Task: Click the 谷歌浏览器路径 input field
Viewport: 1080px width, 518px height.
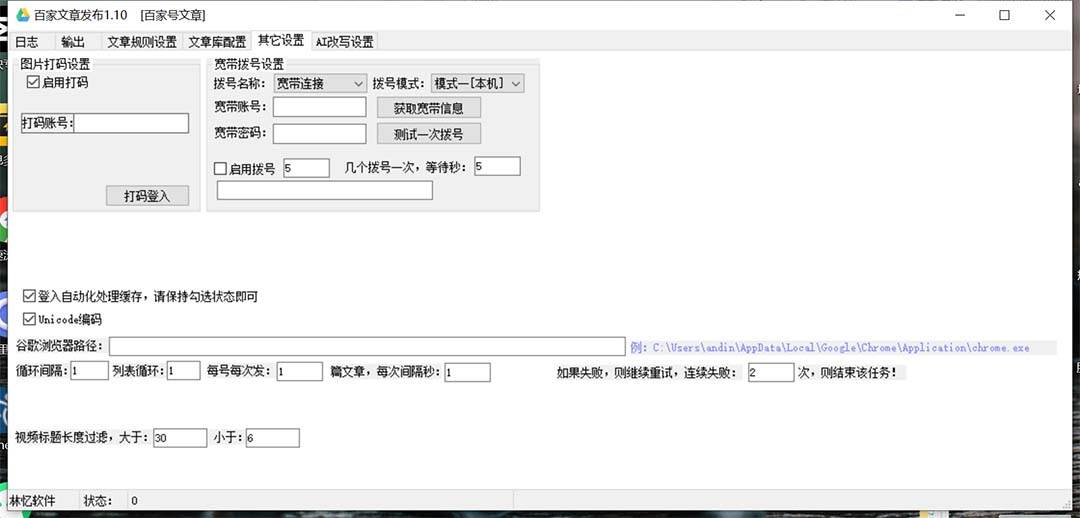Action: [x=367, y=347]
